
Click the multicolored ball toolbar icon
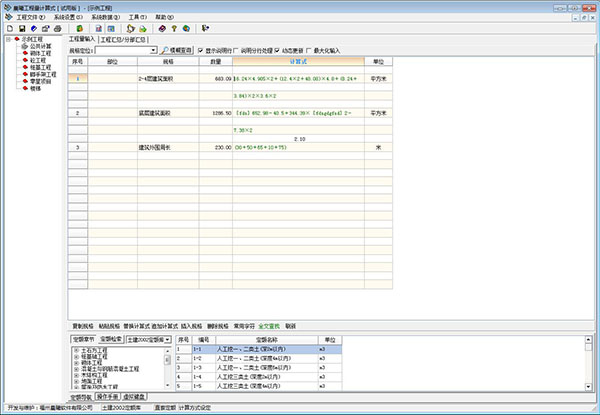click(186, 28)
